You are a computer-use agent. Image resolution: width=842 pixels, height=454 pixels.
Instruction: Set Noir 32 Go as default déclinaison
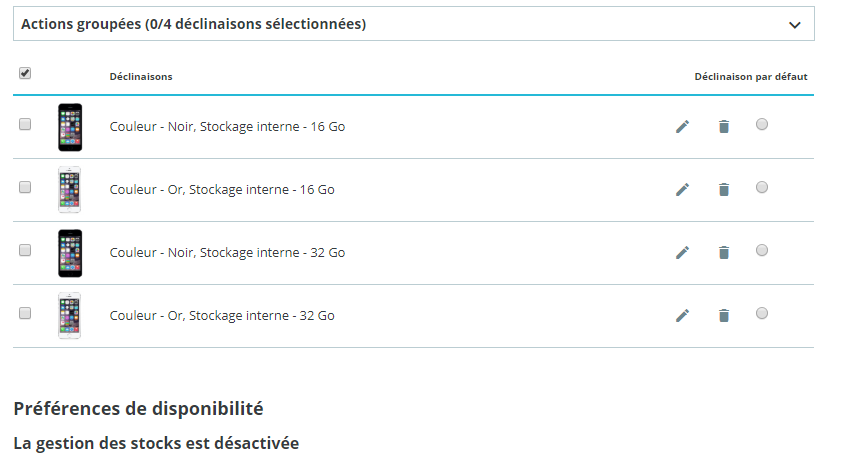tap(761, 250)
